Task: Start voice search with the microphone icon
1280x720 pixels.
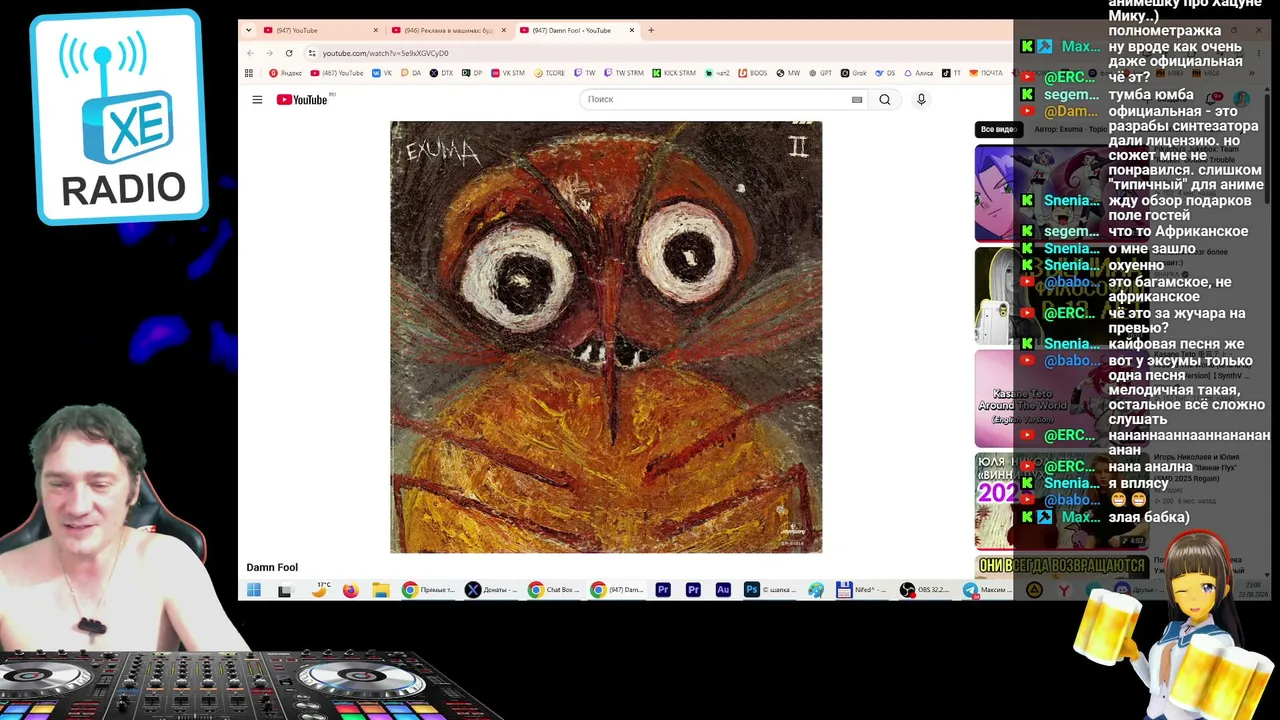Action: (921, 99)
